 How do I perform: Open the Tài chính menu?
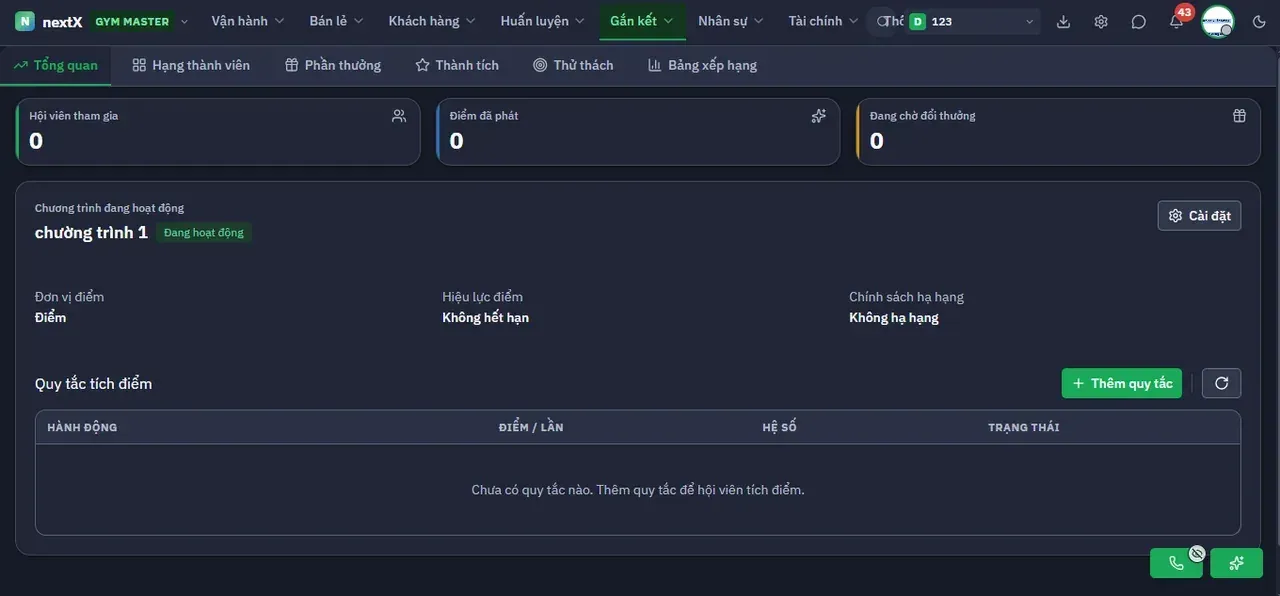click(x=823, y=21)
